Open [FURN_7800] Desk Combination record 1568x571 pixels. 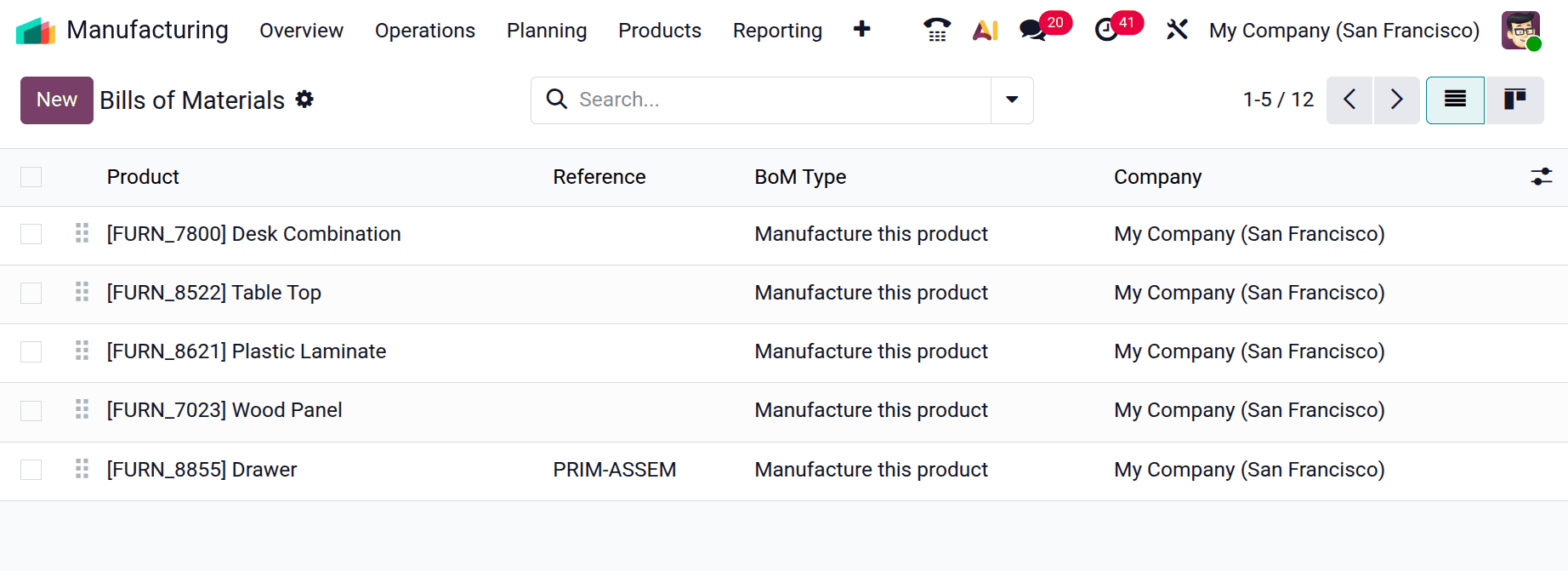click(x=253, y=234)
